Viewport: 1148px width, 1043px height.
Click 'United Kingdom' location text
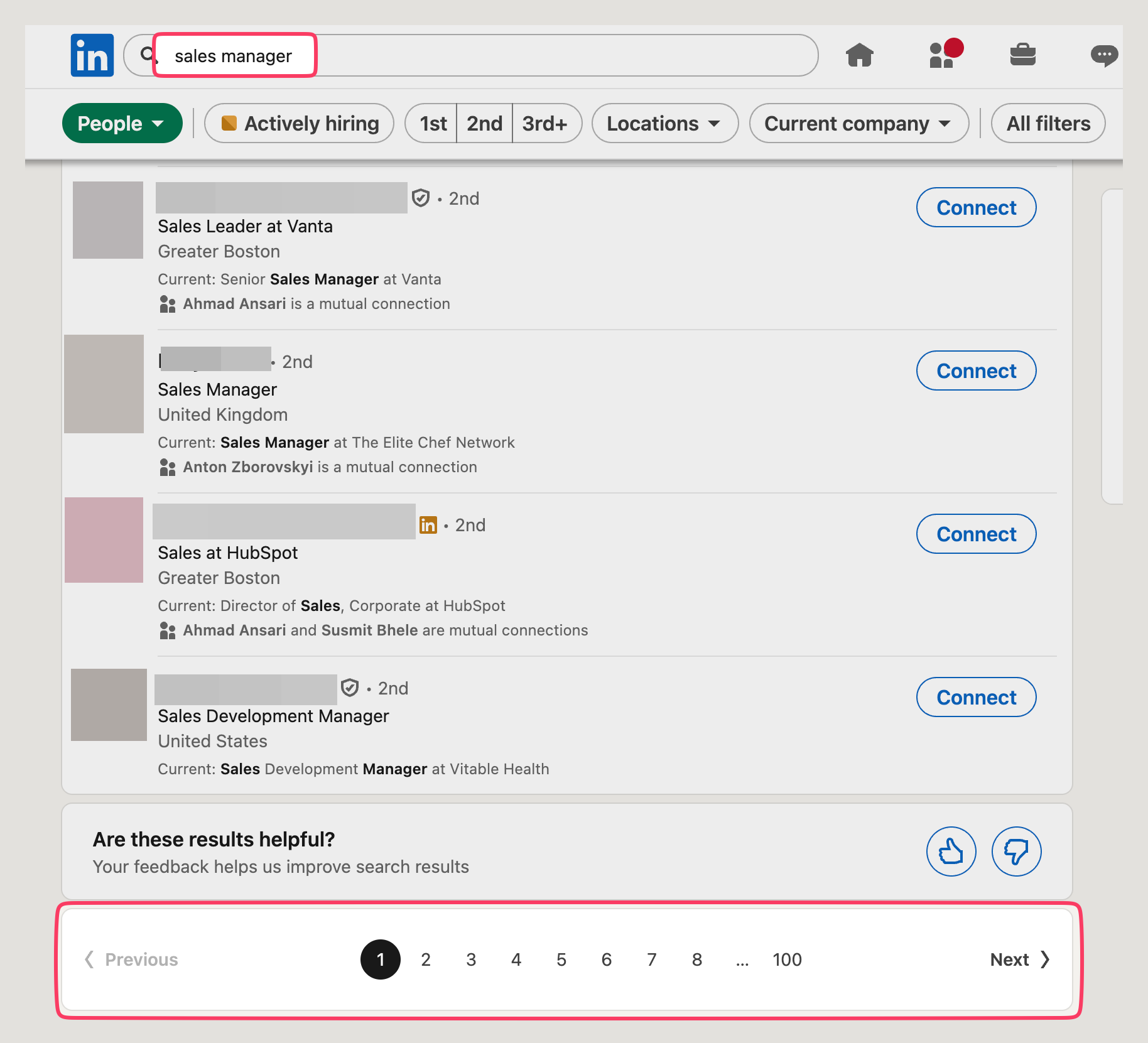point(223,414)
